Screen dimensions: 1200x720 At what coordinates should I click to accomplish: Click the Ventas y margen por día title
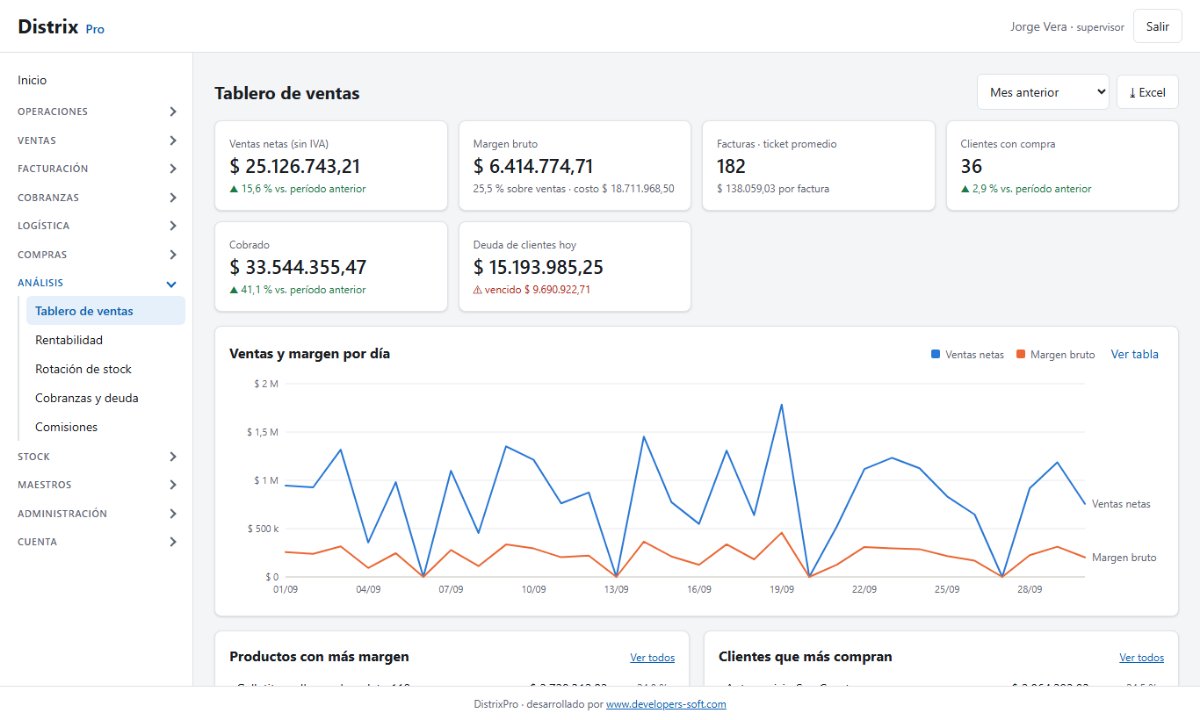310,354
